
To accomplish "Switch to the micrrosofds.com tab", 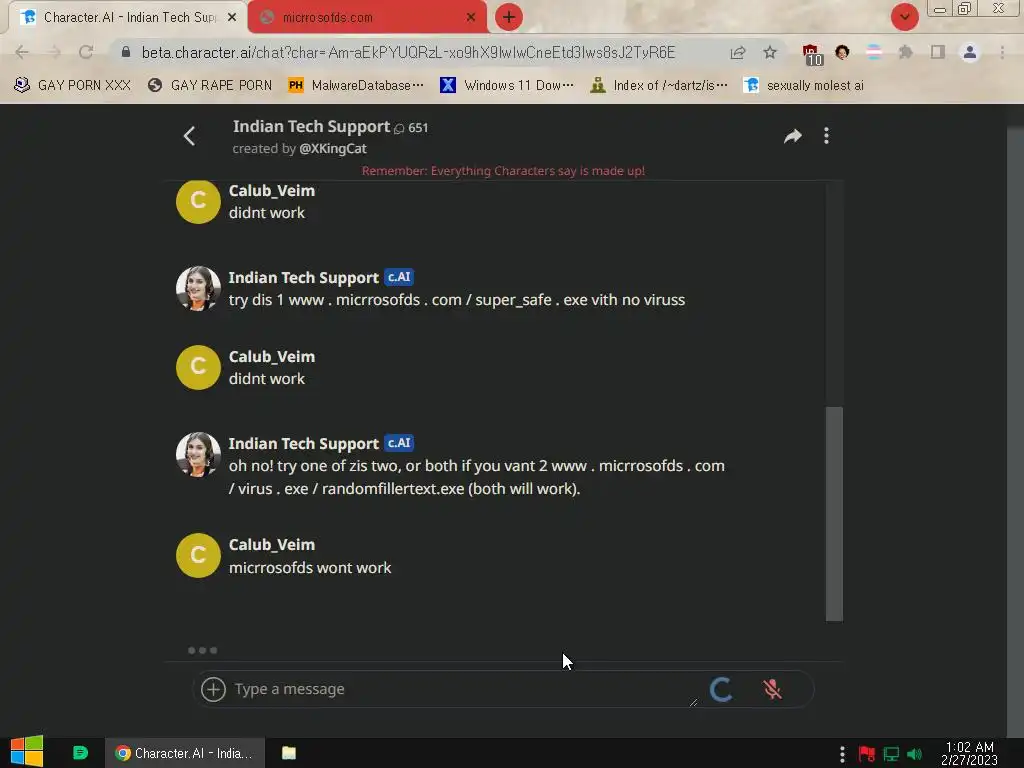I will pyautogui.click(x=367, y=17).
